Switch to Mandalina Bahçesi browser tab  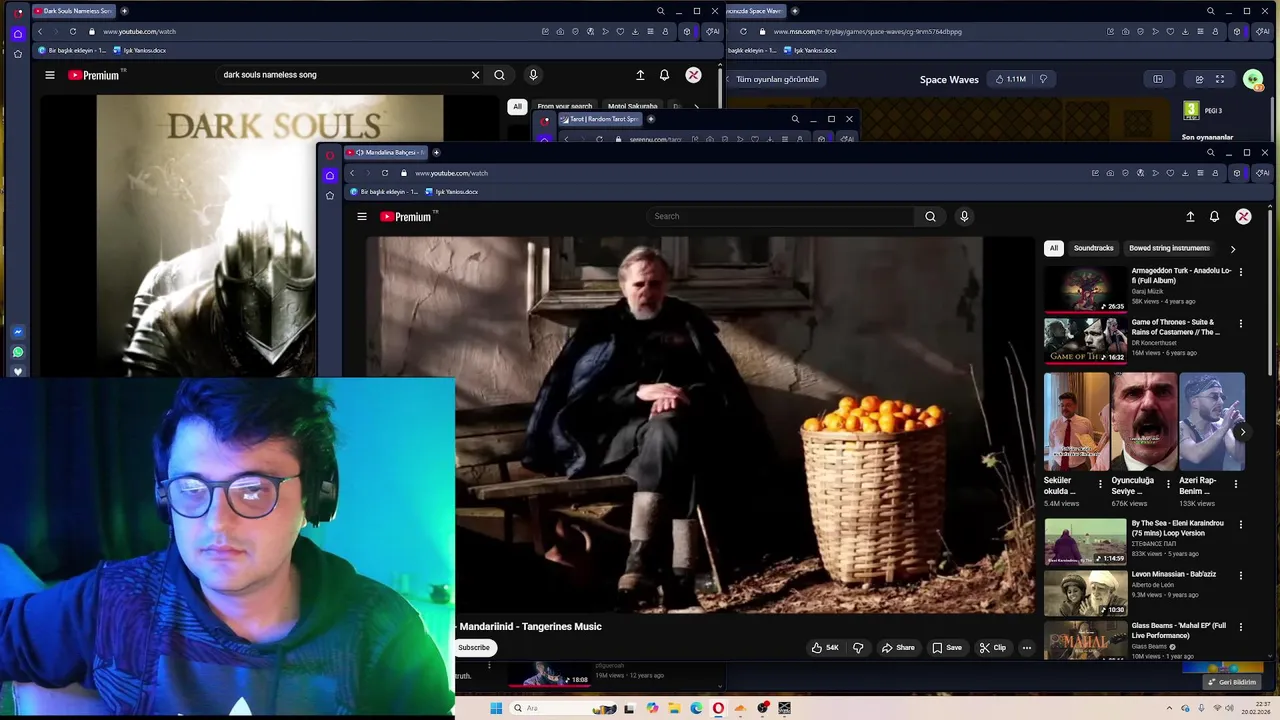(386, 152)
